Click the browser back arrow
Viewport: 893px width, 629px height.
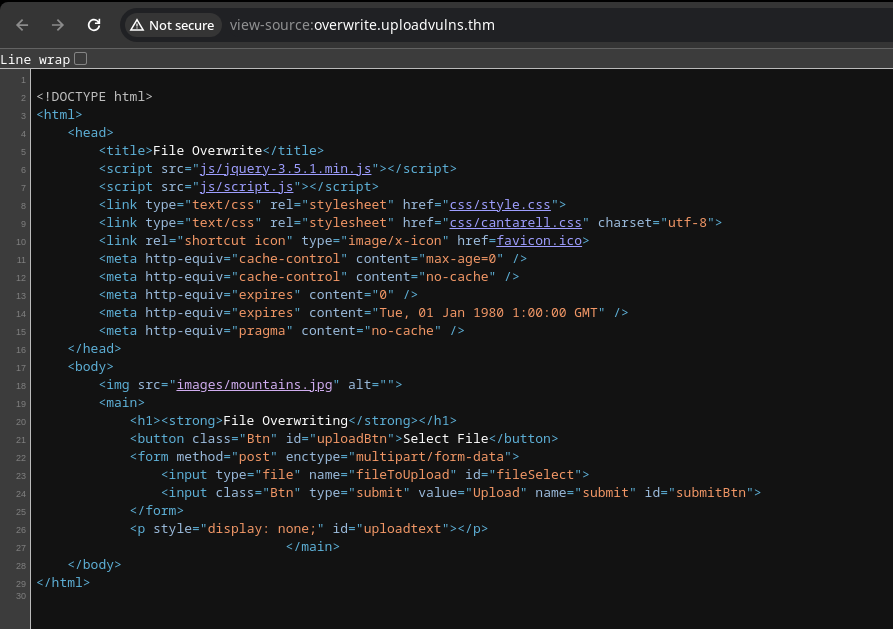point(22,25)
